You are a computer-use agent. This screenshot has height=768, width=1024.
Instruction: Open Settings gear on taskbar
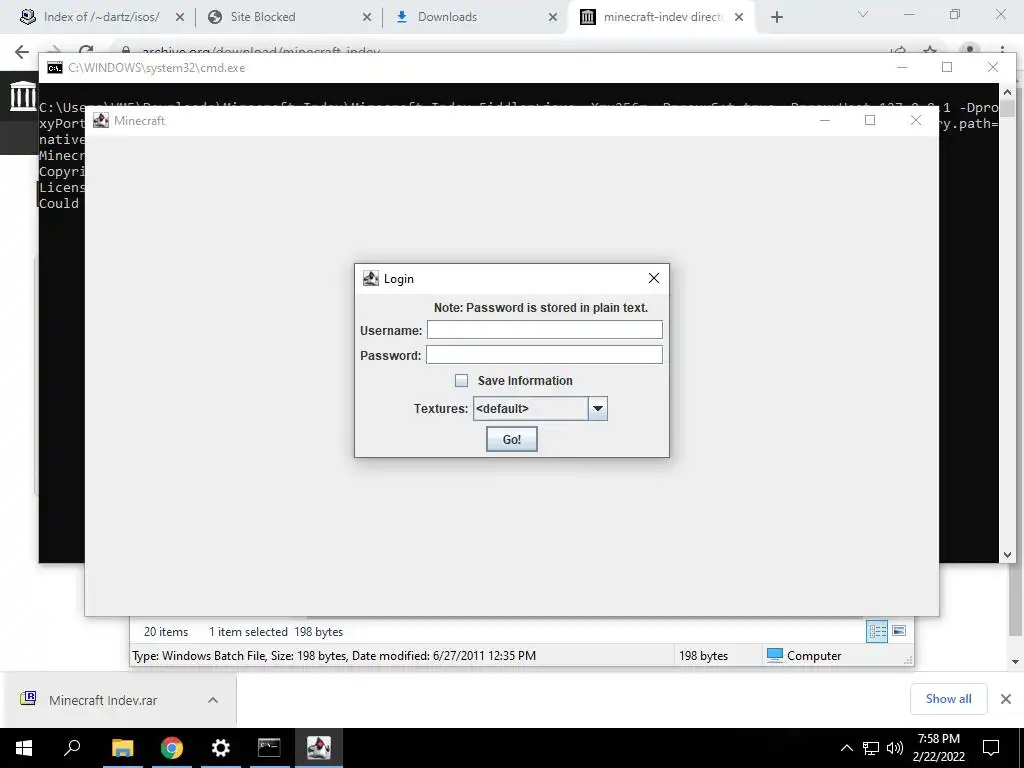click(221, 748)
